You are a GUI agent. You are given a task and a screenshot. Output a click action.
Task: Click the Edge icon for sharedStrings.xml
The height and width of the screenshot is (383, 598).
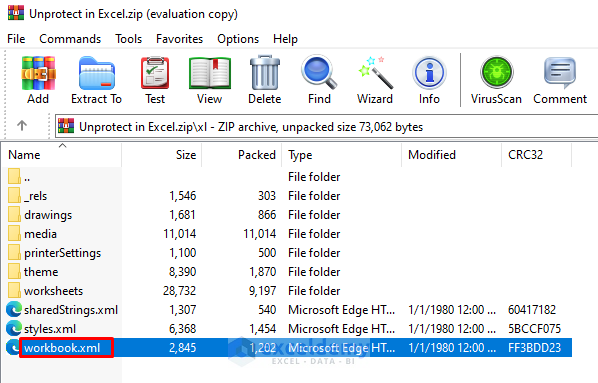[x=14, y=309]
